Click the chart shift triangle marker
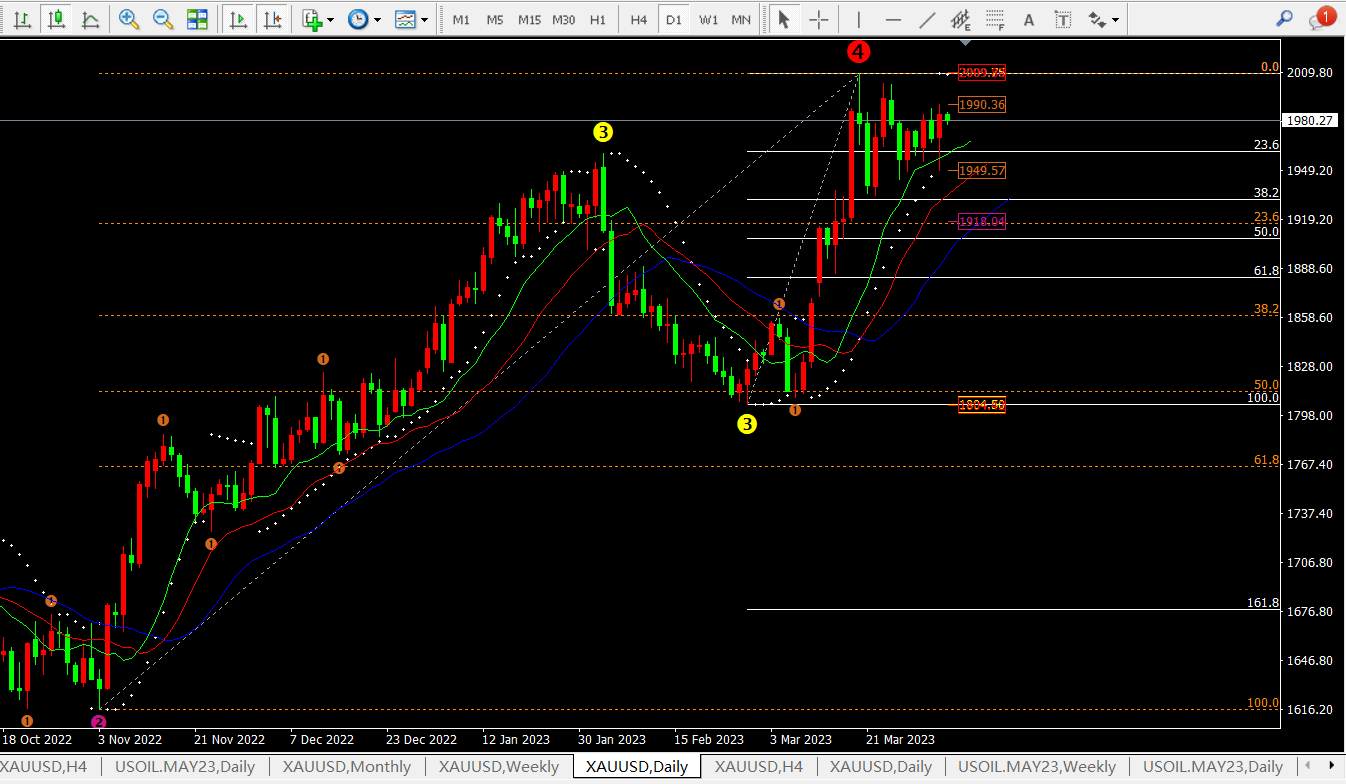The height and width of the screenshot is (784, 1346). pos(965,43)
